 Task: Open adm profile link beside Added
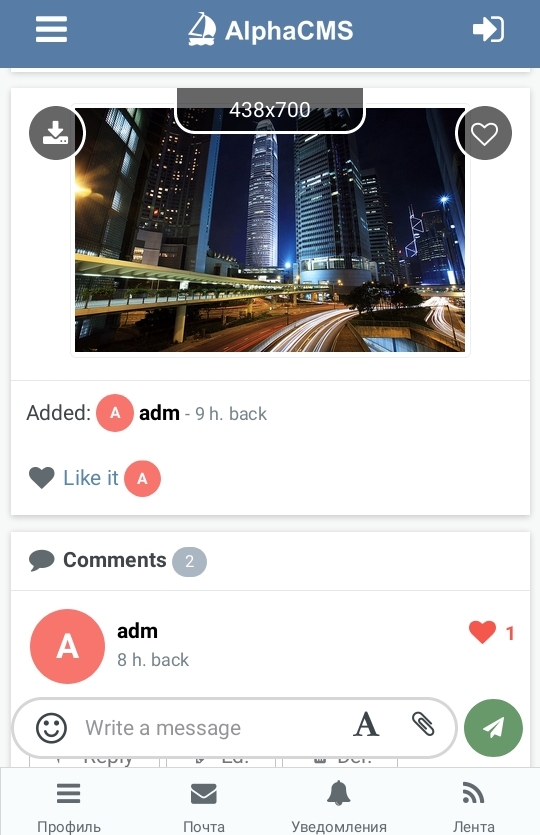click(159, 413)
